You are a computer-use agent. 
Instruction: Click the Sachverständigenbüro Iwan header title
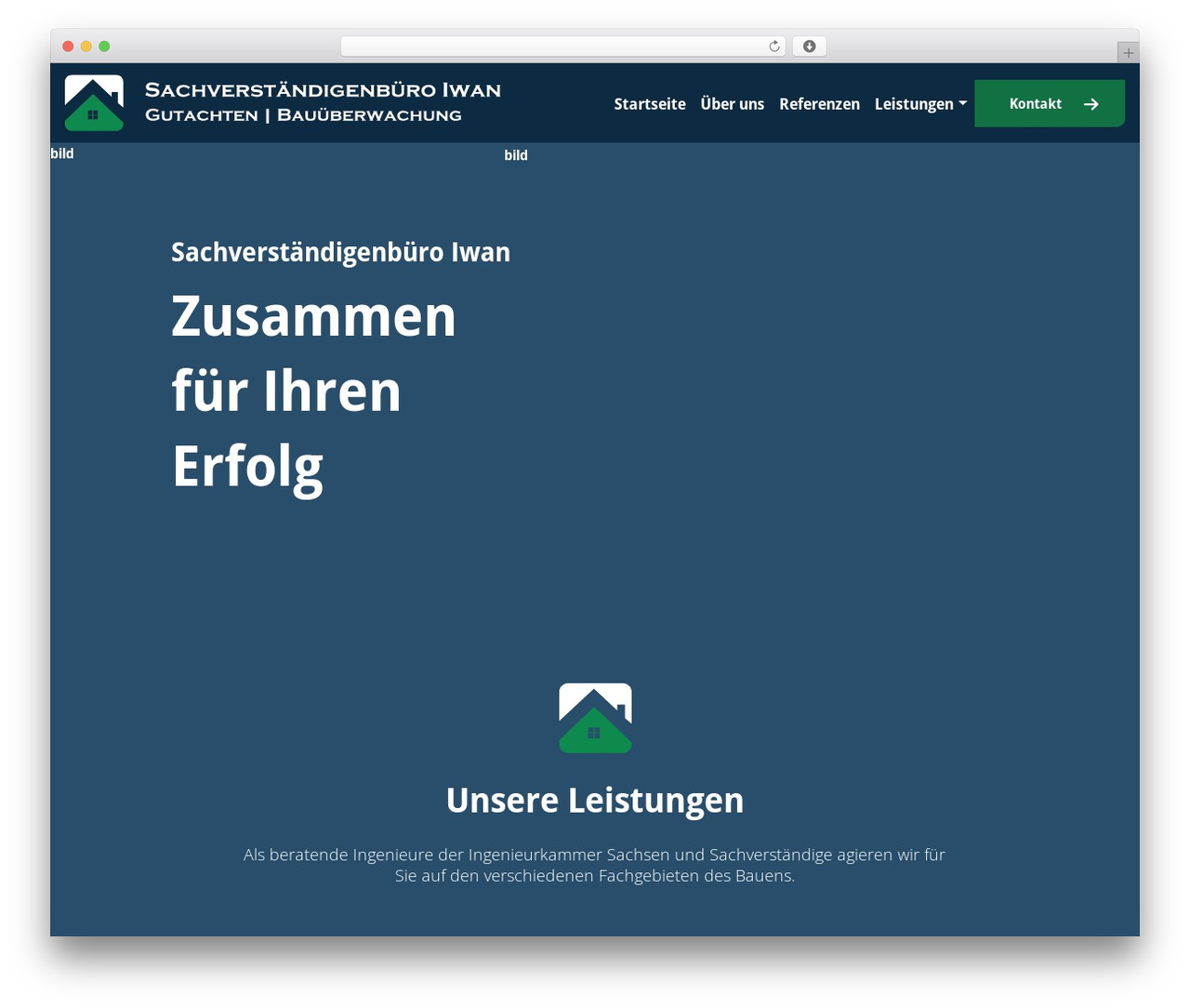point(323,90)
